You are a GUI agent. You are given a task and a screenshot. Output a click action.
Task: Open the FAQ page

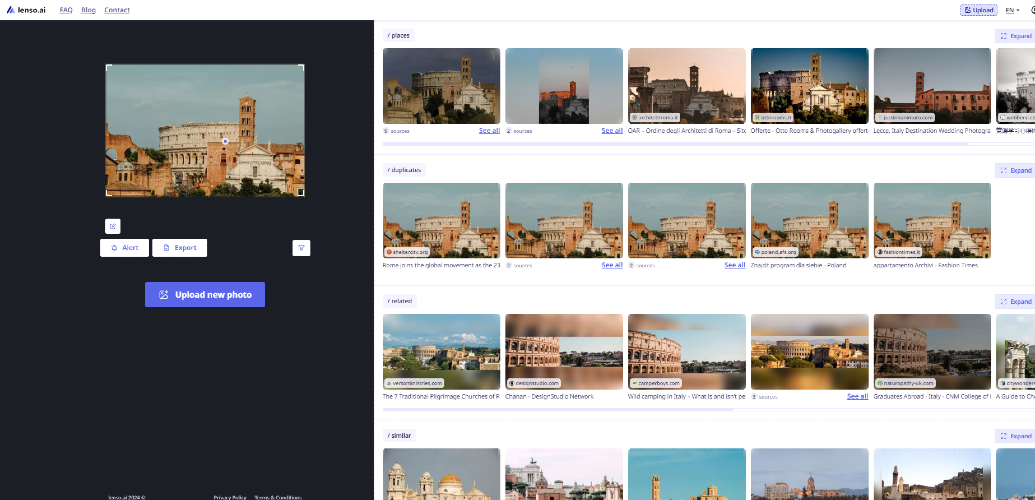pos(66,10)
